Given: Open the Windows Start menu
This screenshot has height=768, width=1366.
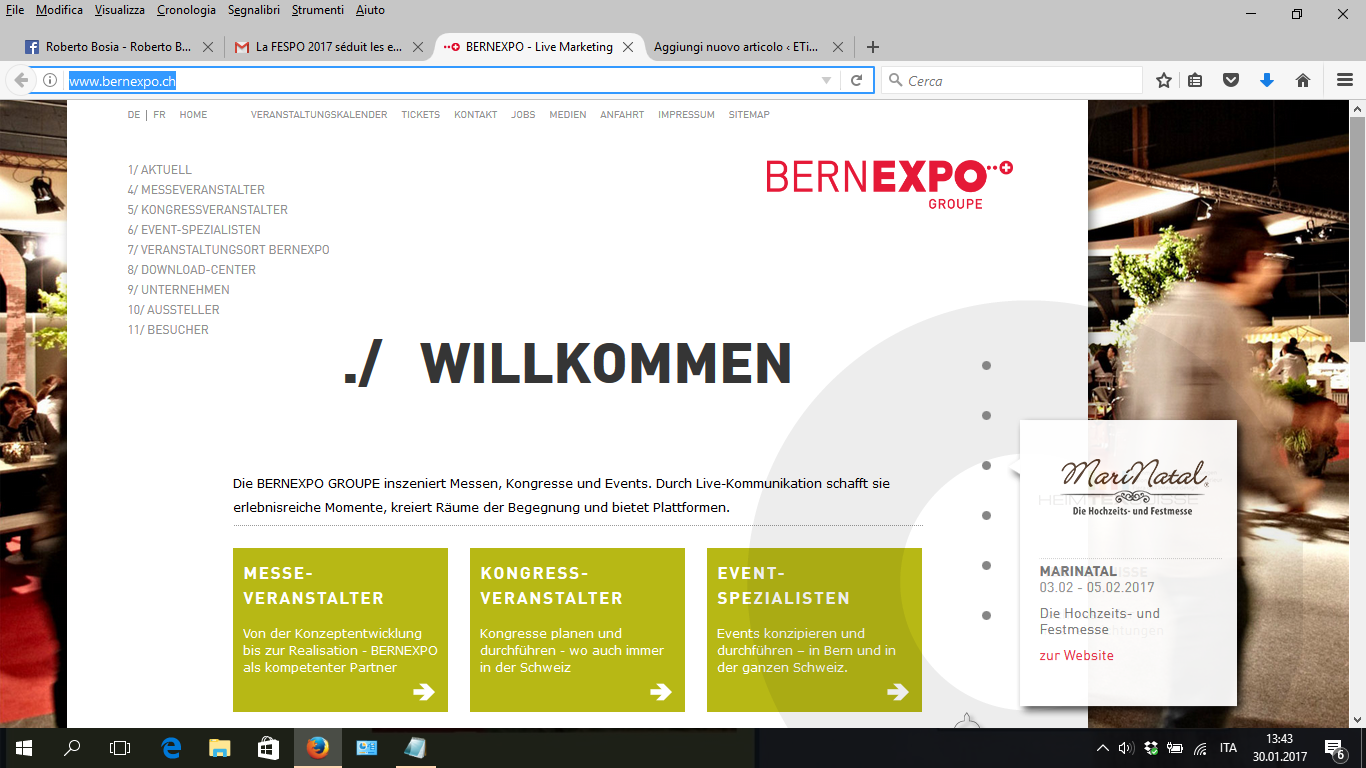Looking at the screenshot, I should click(24, 748).
